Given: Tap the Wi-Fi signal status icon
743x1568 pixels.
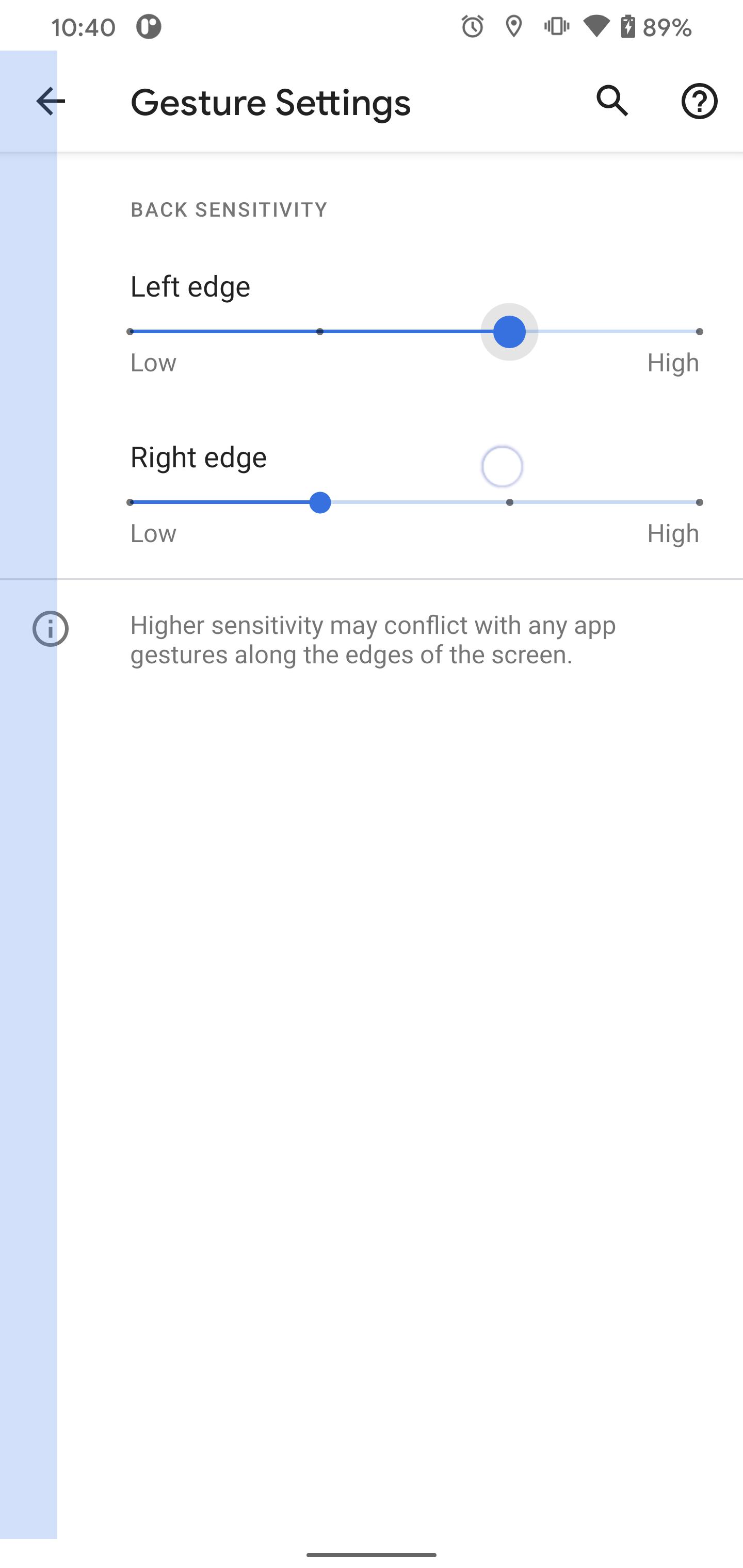Looking at the screenshot, I should pos(596,27).
